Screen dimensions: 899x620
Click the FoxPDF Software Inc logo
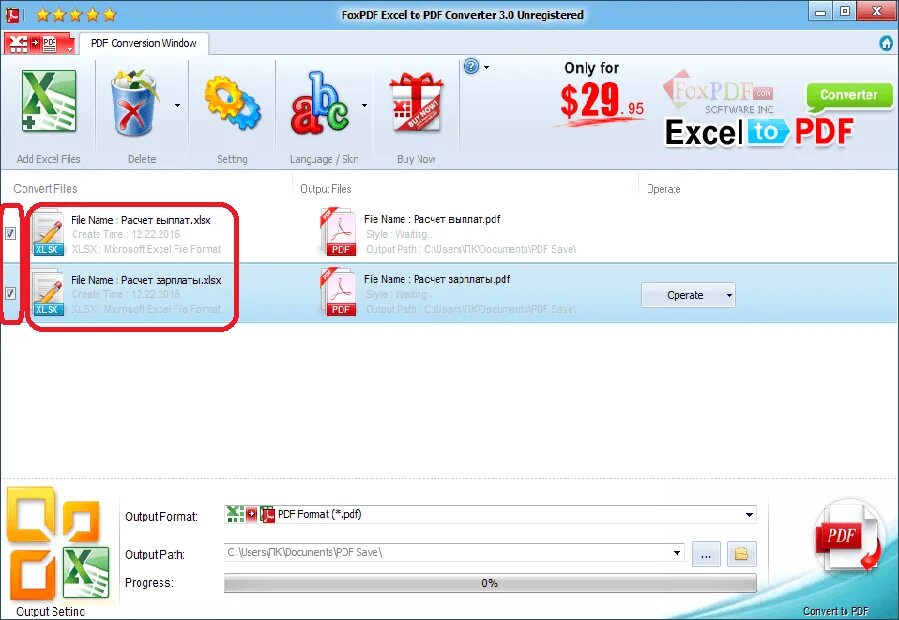[719, 93]
